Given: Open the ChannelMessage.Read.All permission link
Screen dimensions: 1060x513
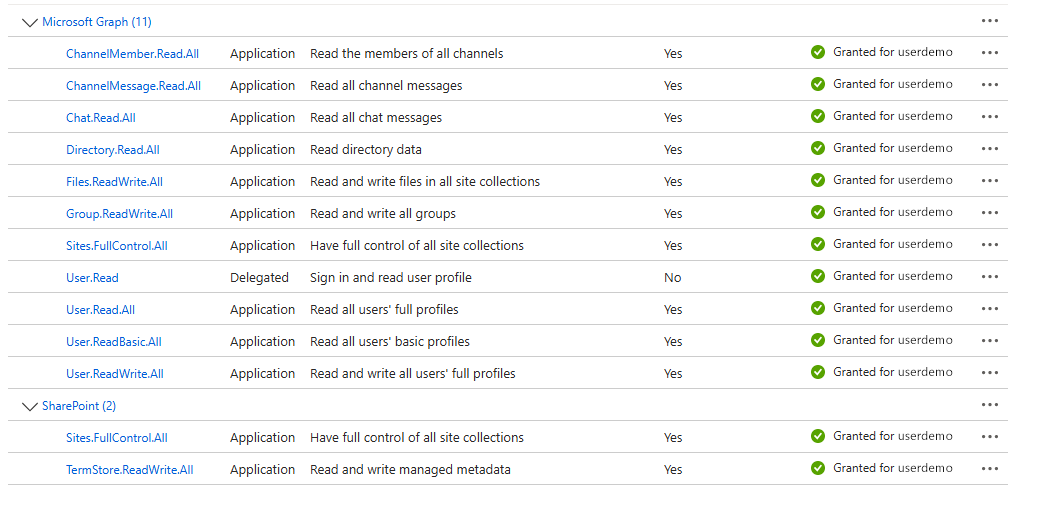Looking at the screenshot, I should [133, 86].
